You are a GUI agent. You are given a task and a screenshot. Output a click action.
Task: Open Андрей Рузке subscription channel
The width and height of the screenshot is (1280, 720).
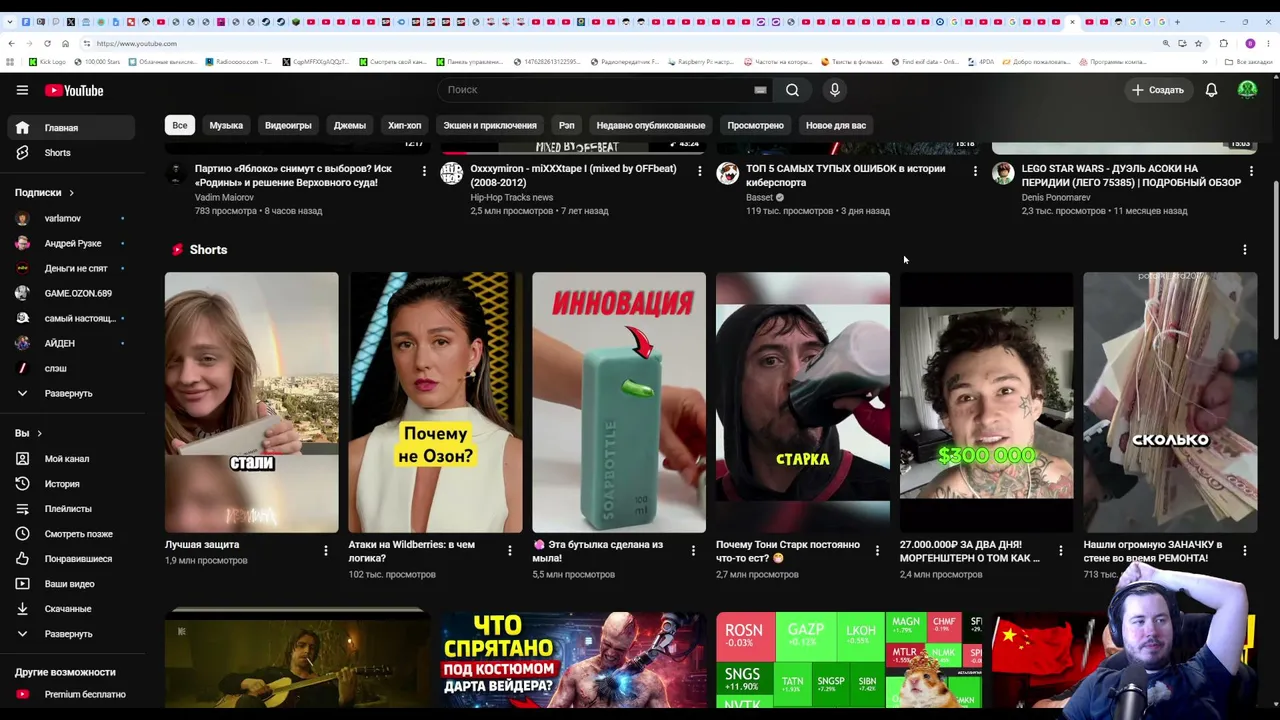69,243
